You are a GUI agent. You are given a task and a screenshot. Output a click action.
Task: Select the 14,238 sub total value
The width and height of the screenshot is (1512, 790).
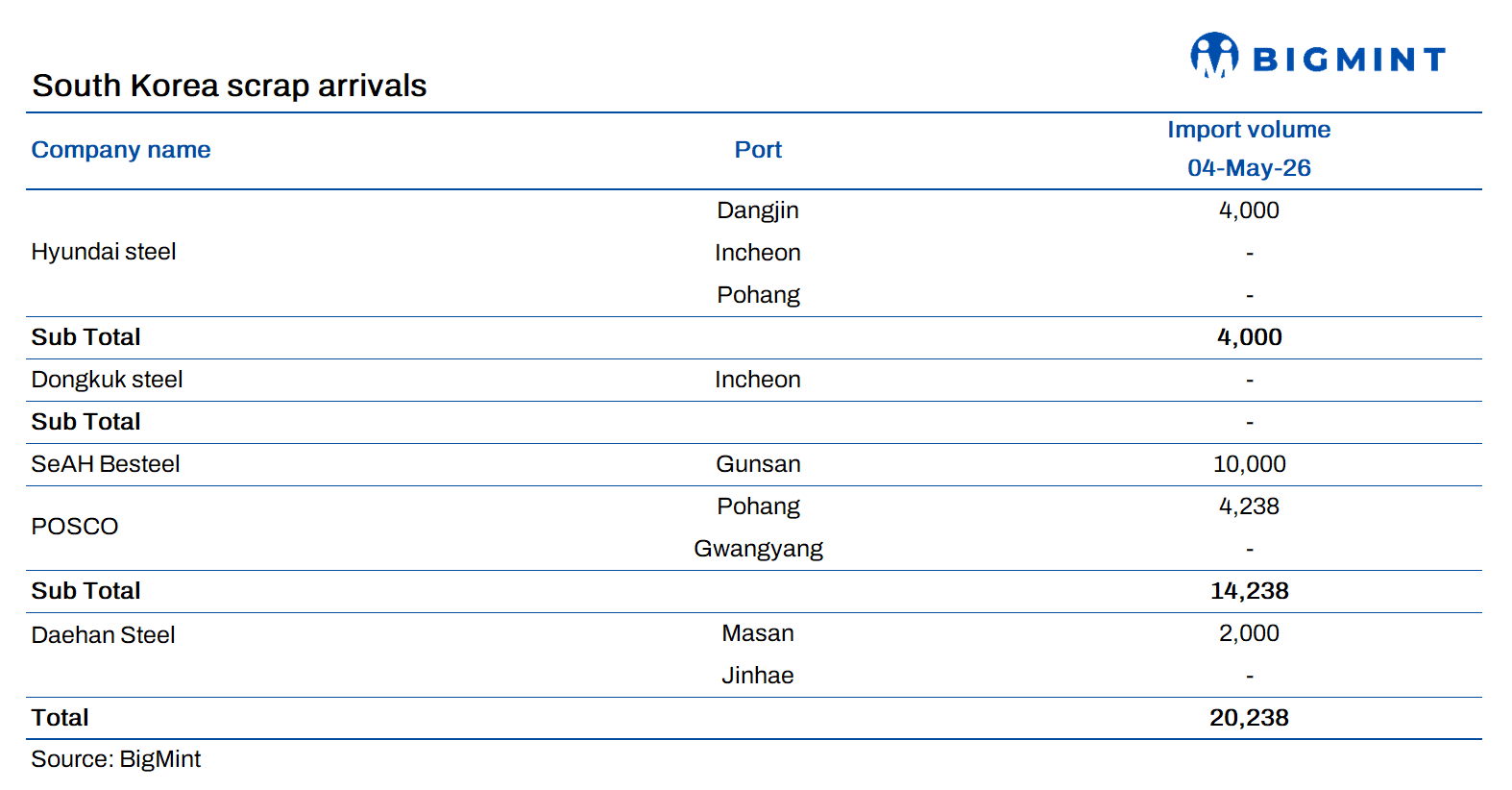[1249, 591]
